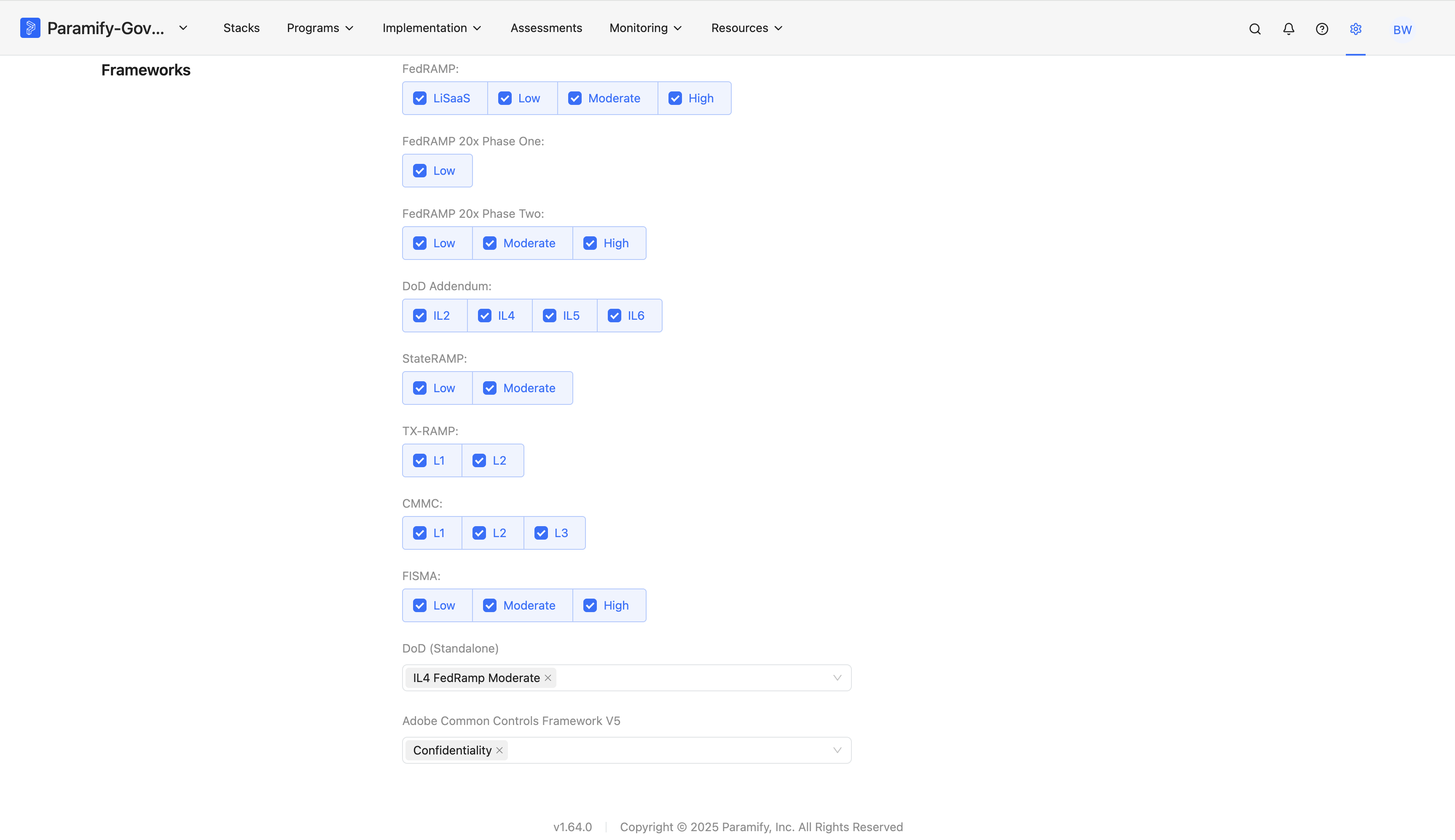1455x840 pixels.
Task: Toggle FedRAMP High checkbox
Action: tap(675, 99)
